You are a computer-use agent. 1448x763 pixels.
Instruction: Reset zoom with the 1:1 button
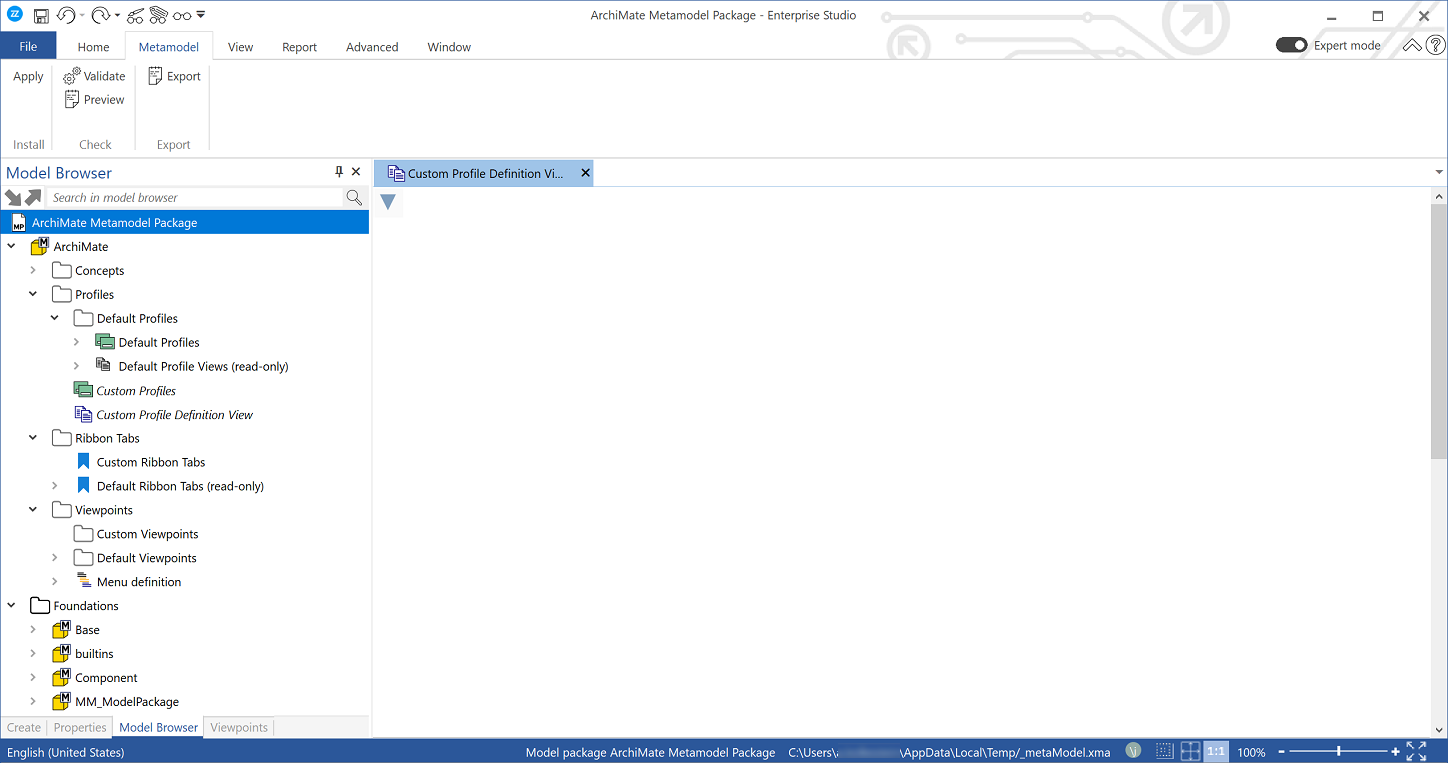[1216, 751]
